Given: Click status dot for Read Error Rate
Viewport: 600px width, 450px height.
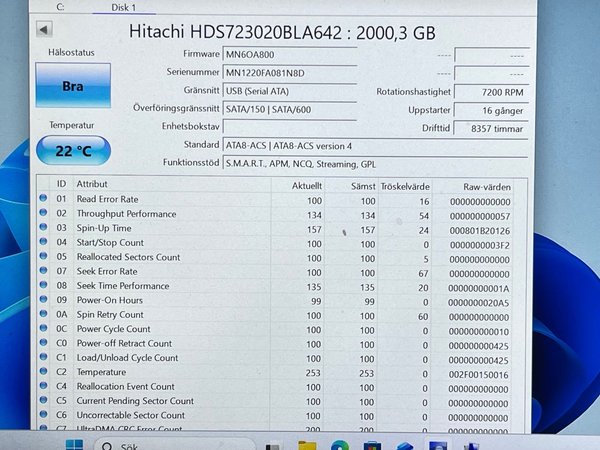Looking at the screenshot, I should click(x=43, y=200).
